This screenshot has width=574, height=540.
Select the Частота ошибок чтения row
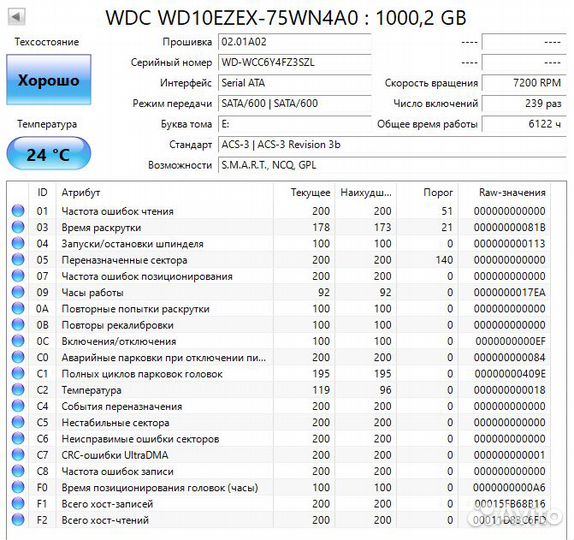(279, 211)
